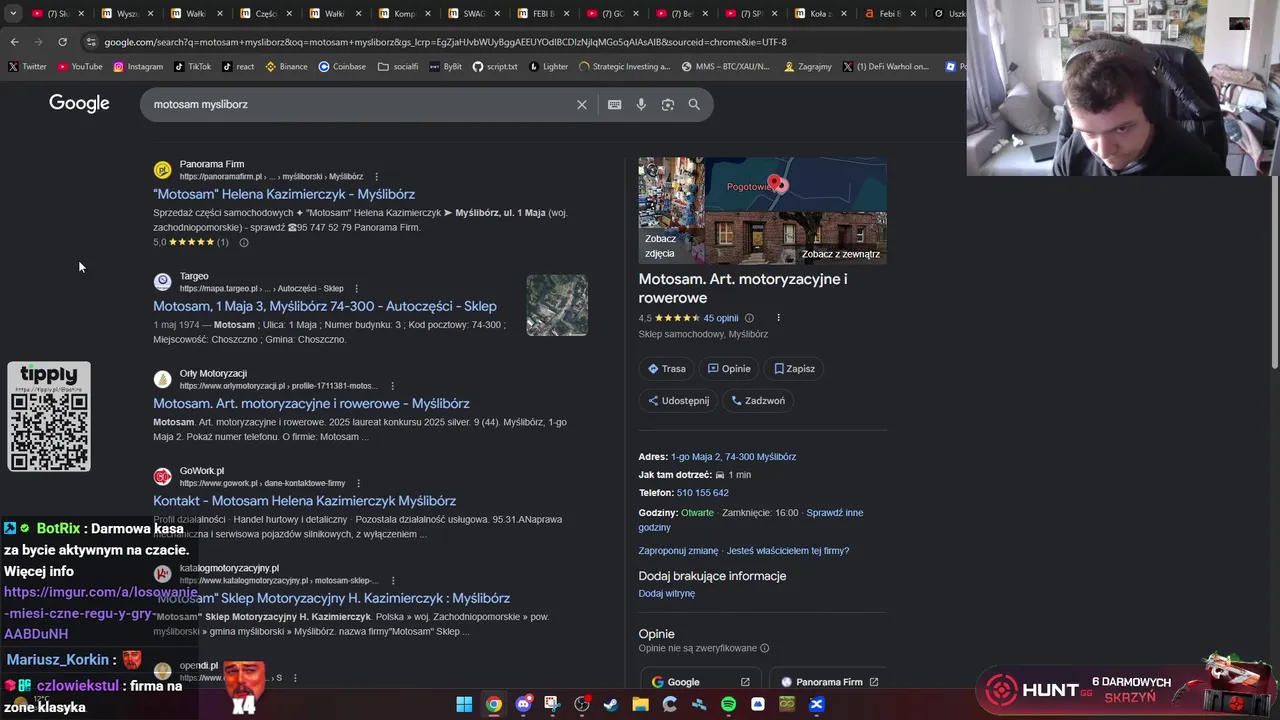Open Google reviews source button

tap(700, 682)
